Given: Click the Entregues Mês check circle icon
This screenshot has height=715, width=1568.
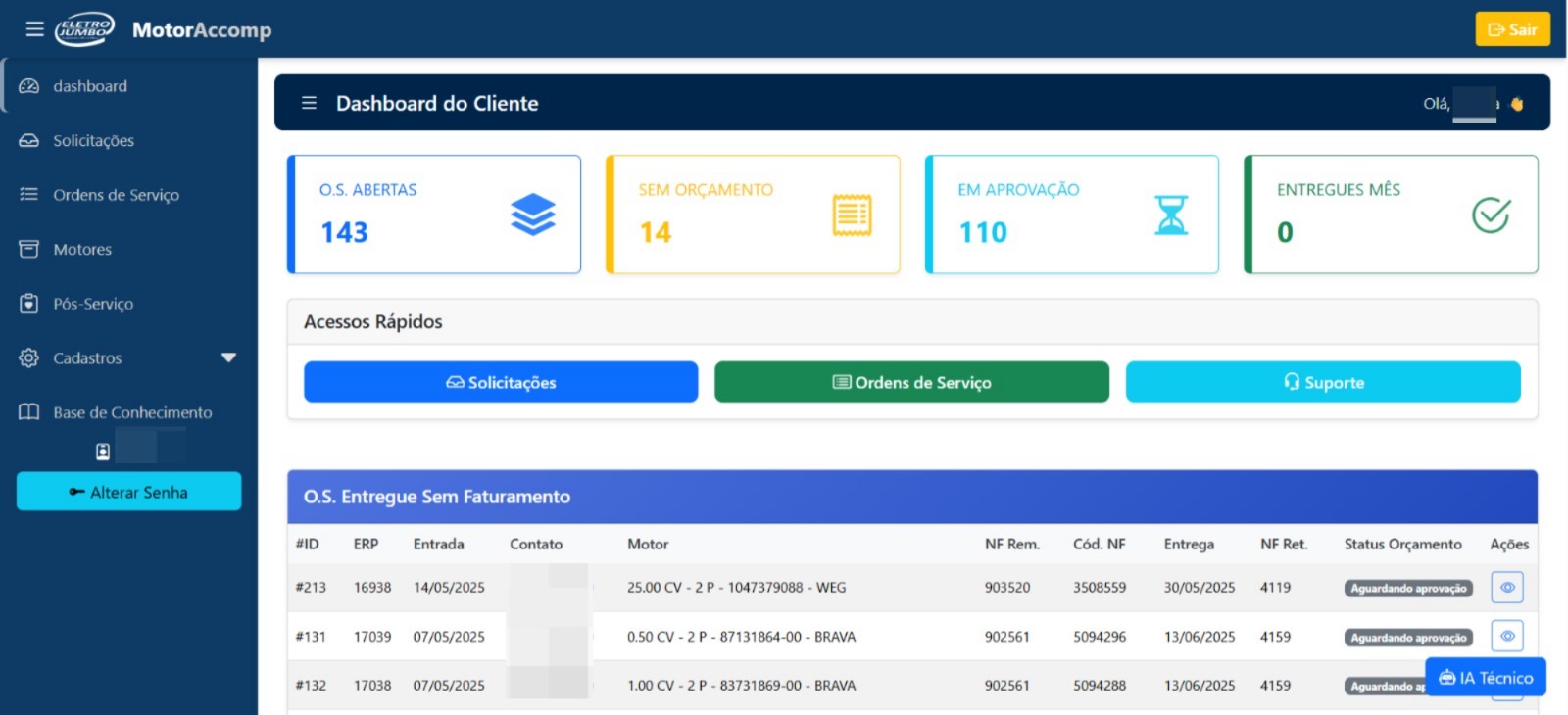Looking at the screenshot, I should click(1491, 214).
